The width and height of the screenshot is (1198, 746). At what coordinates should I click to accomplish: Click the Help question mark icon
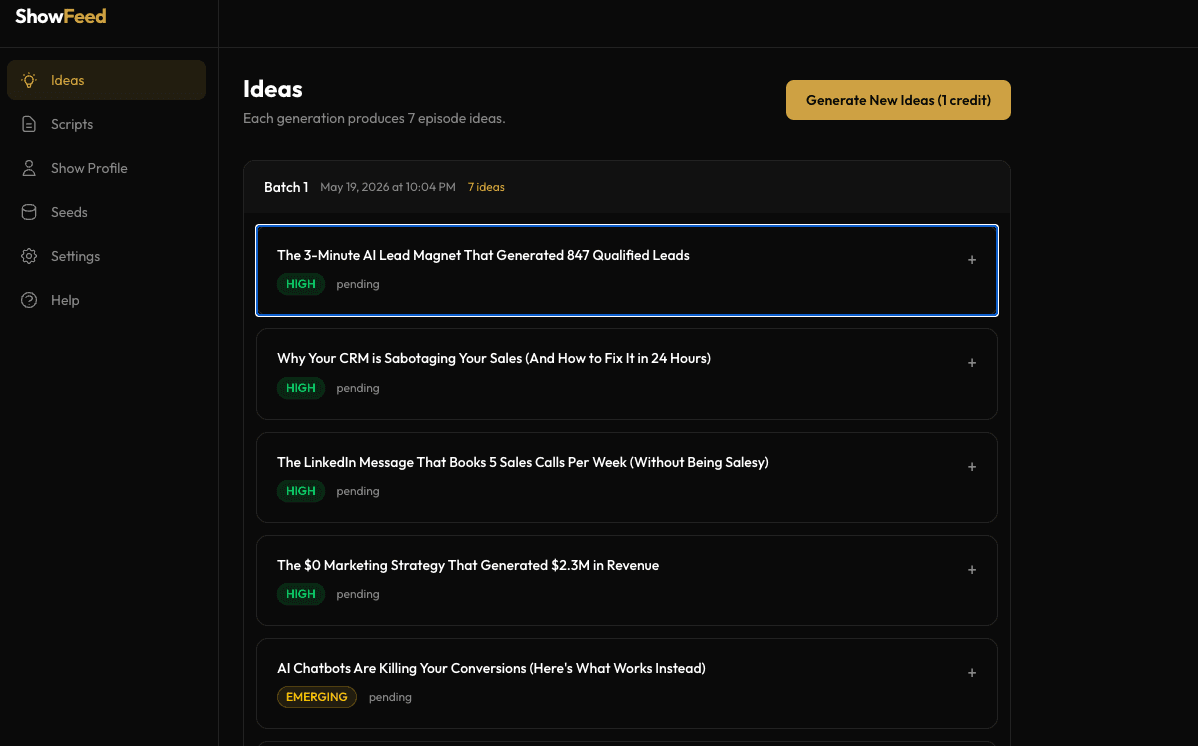click(29, 300)
